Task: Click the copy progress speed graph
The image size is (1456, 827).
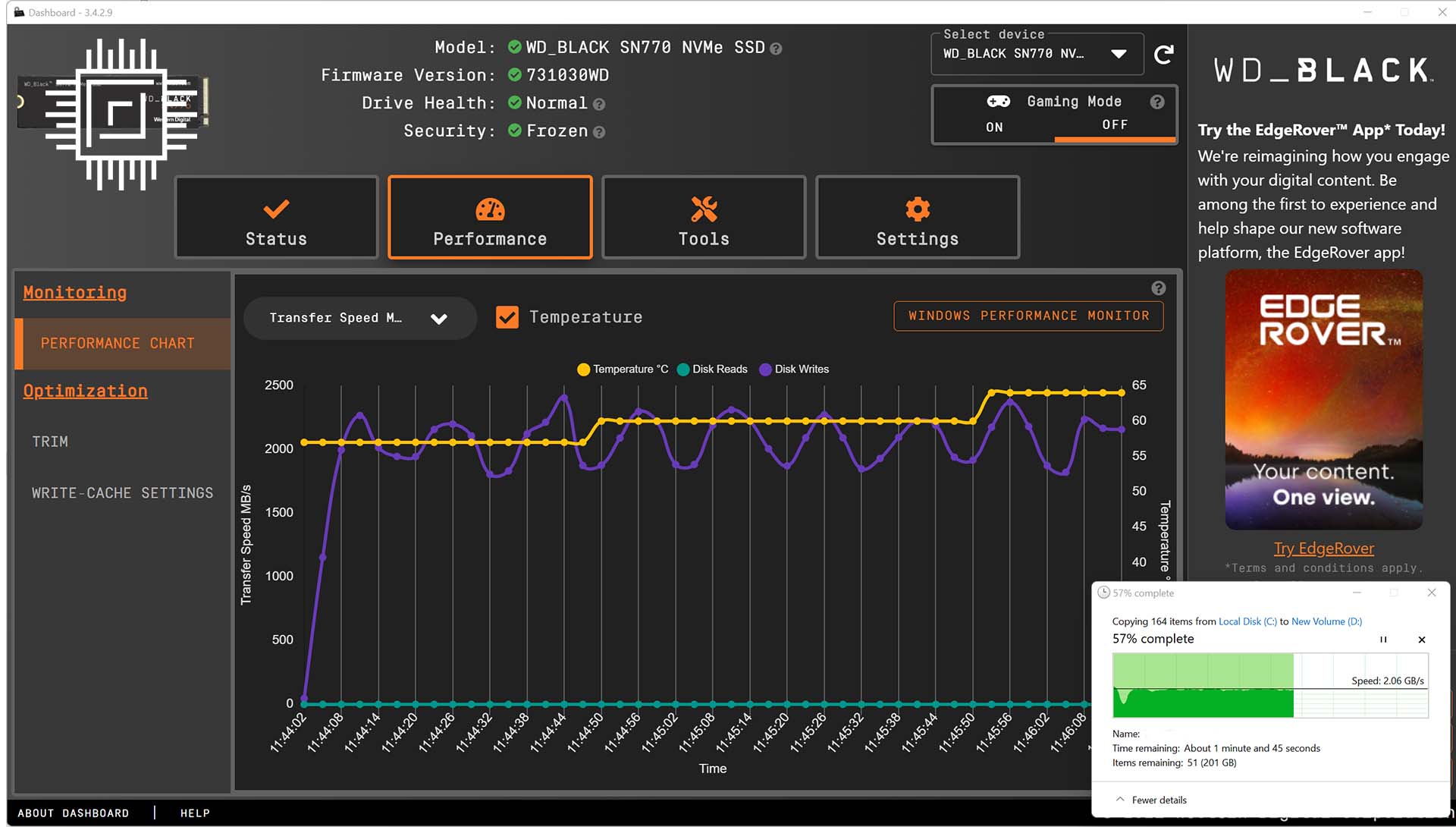Action: click(x=1270, y=685)
